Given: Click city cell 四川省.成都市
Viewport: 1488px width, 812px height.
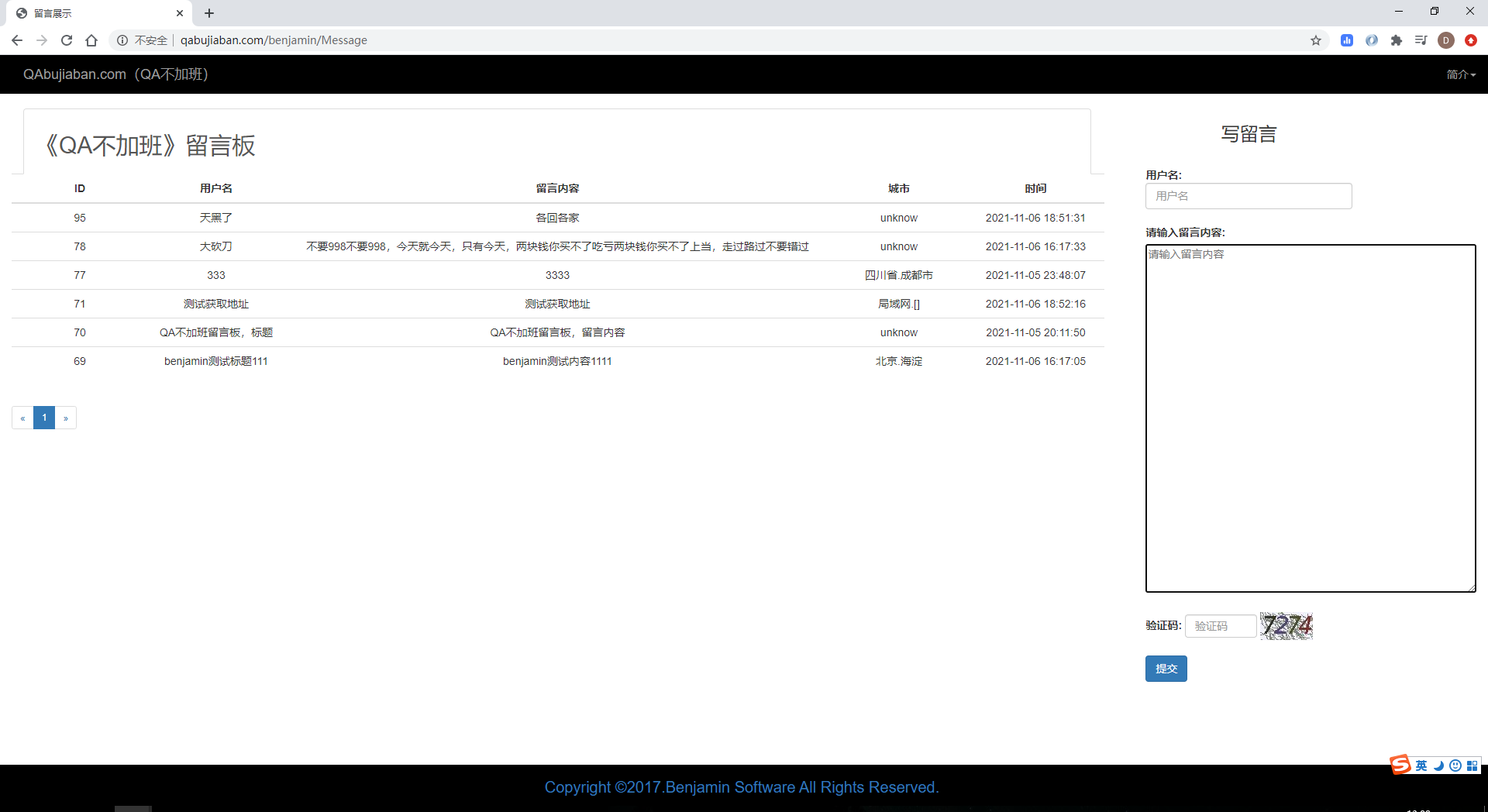Looking at the screenshot, I should pyautogui.click(x=899, y=275).
